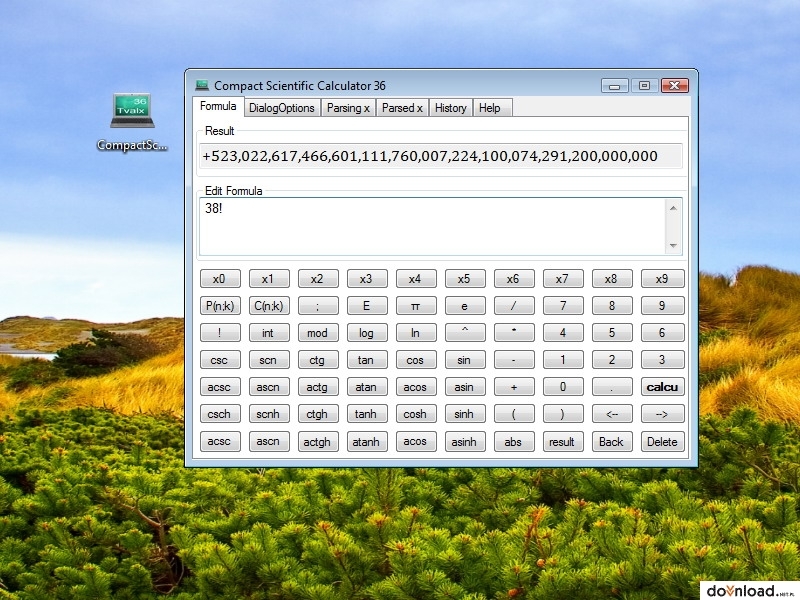
Task: Click the calculator title bar app icon
Action: pyautogui.click(x=202, y=85)
